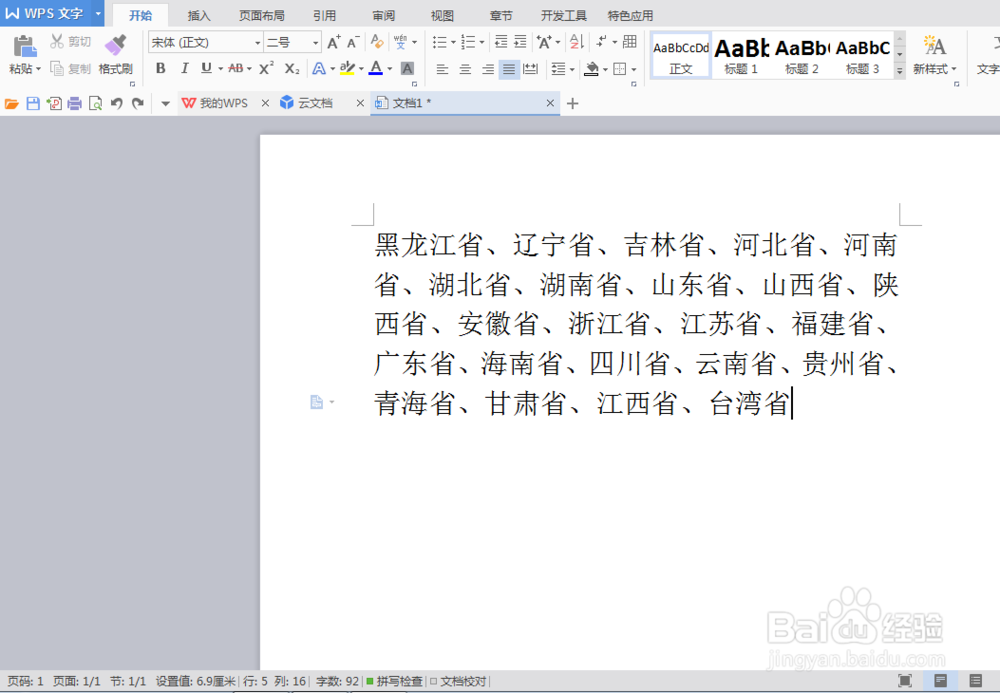Open the WPS 文字 application menu dropdown
The width and height of the screenshot is (1000, 693).
[x=98, y=13]
